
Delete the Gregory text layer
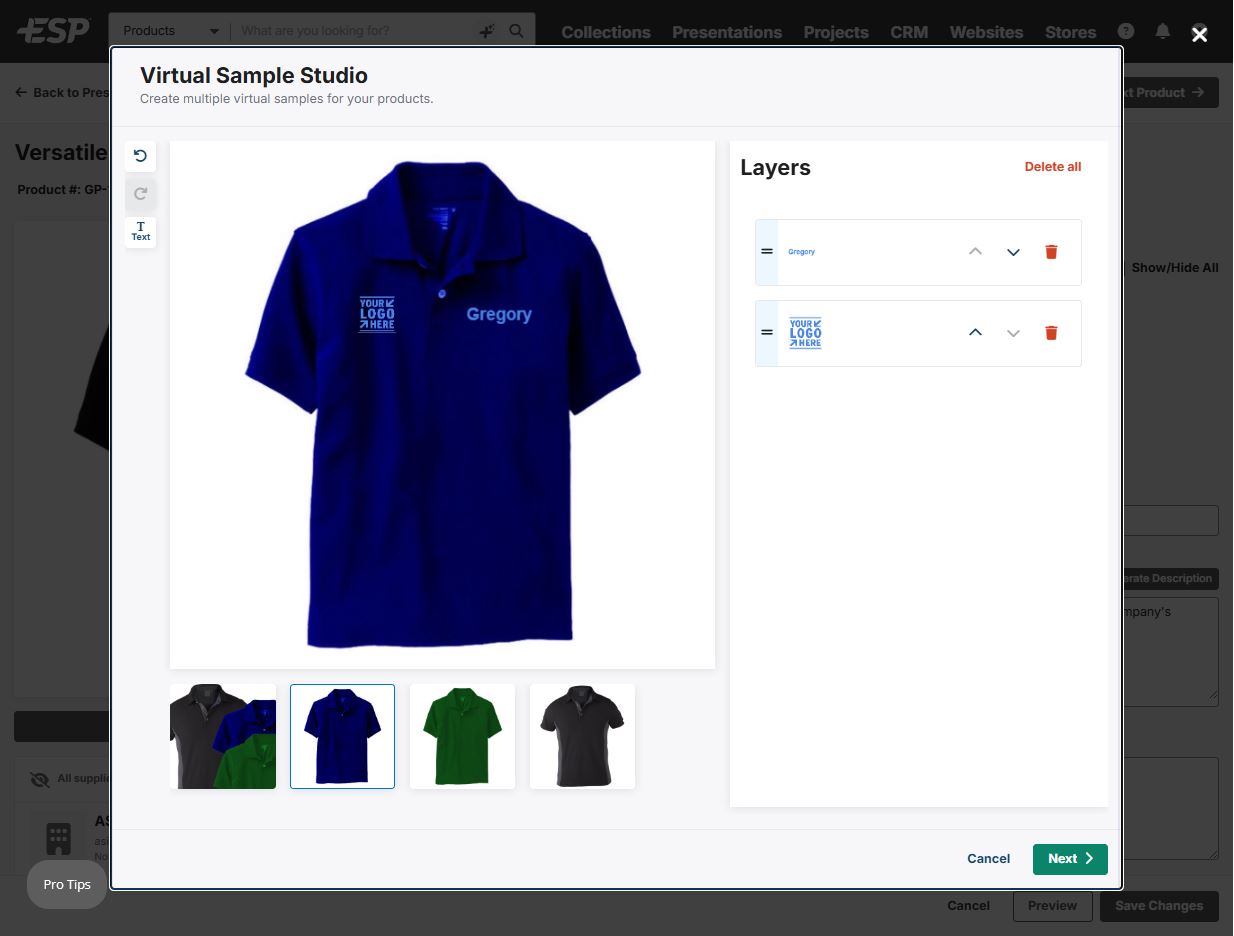coord(1051,252)
